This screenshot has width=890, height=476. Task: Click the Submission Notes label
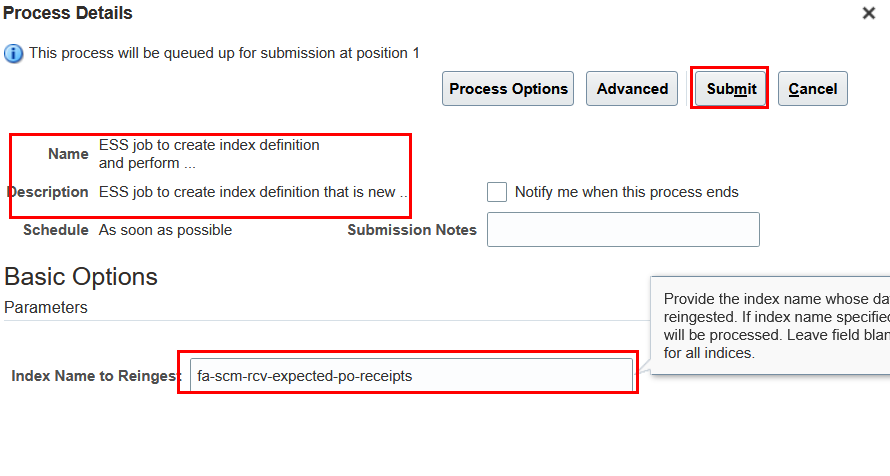click(412, 230)
